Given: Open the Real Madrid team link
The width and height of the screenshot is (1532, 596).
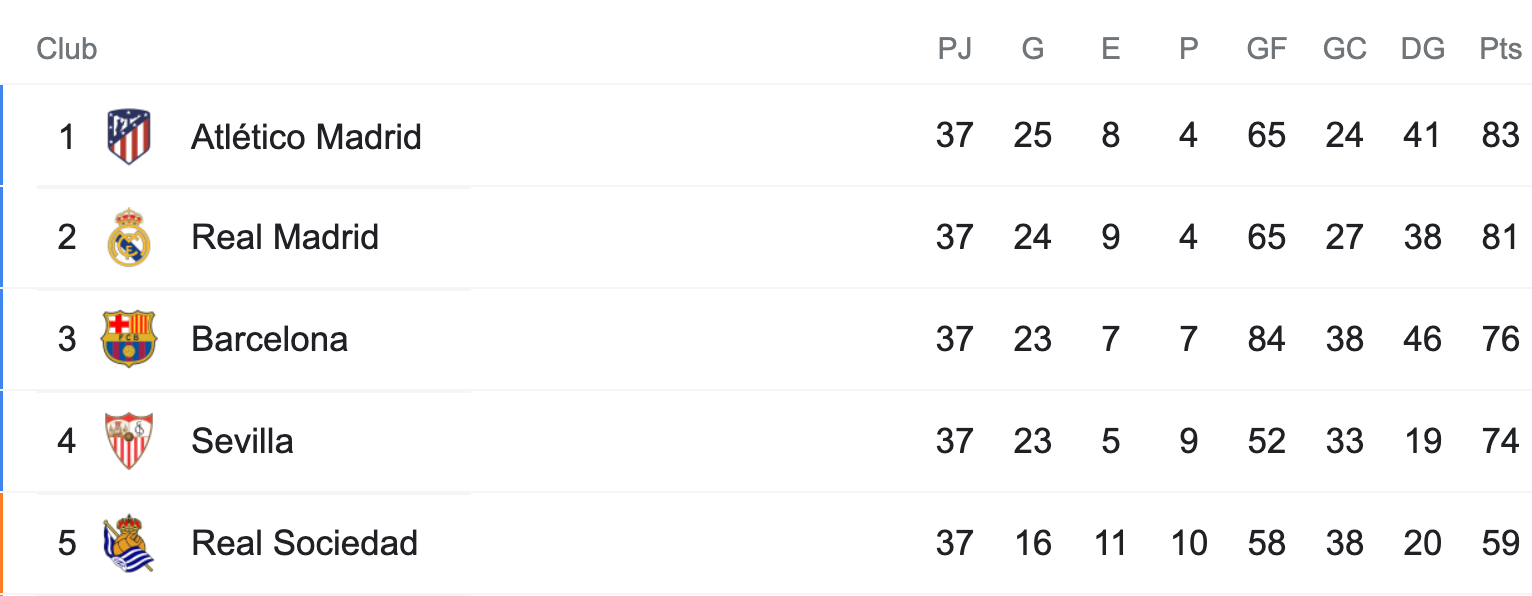Looking at the screenshot, I should (x=285, y=238).
